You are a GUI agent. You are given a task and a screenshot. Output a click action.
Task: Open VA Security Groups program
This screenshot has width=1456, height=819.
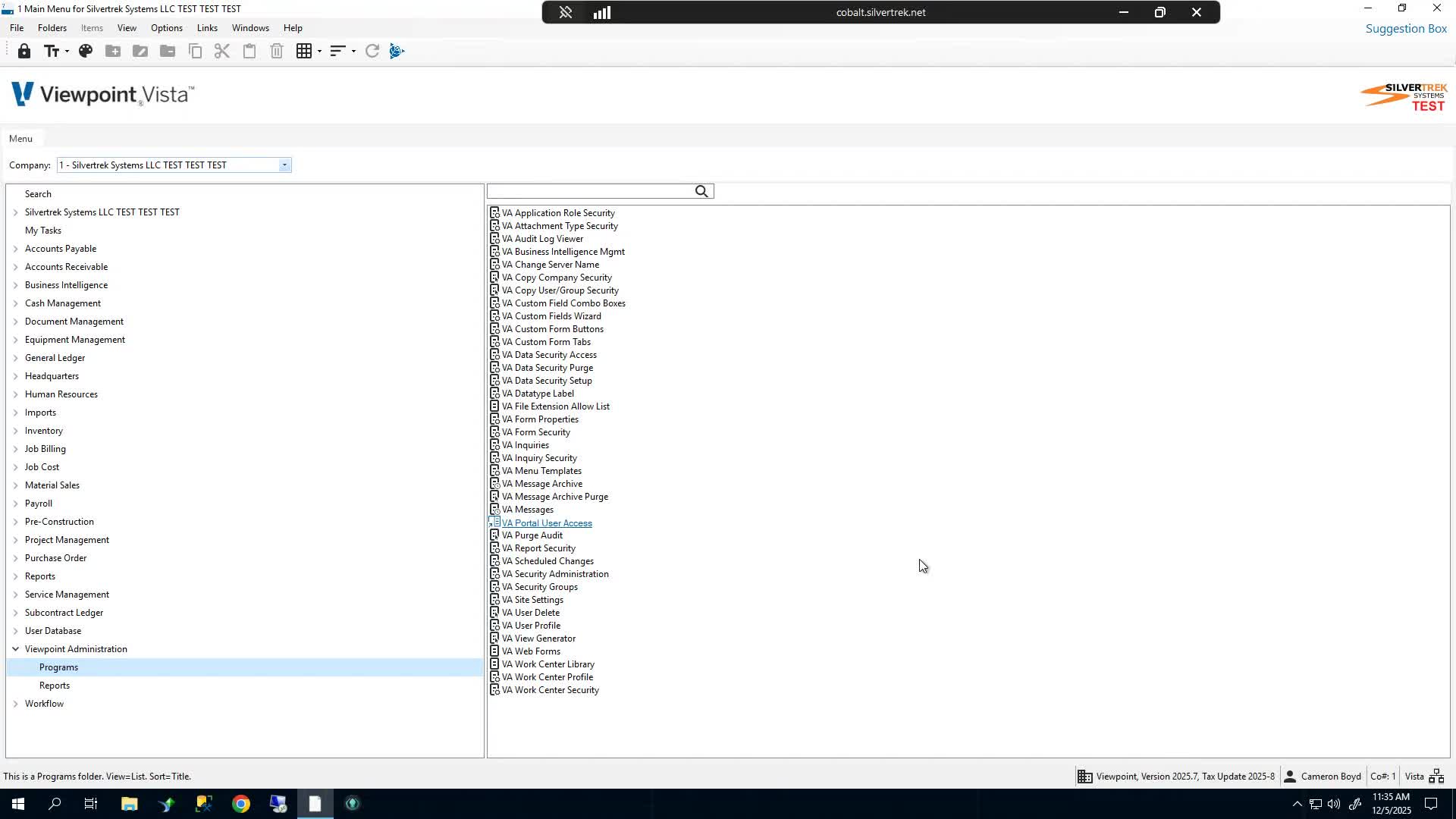pos(539,587)
